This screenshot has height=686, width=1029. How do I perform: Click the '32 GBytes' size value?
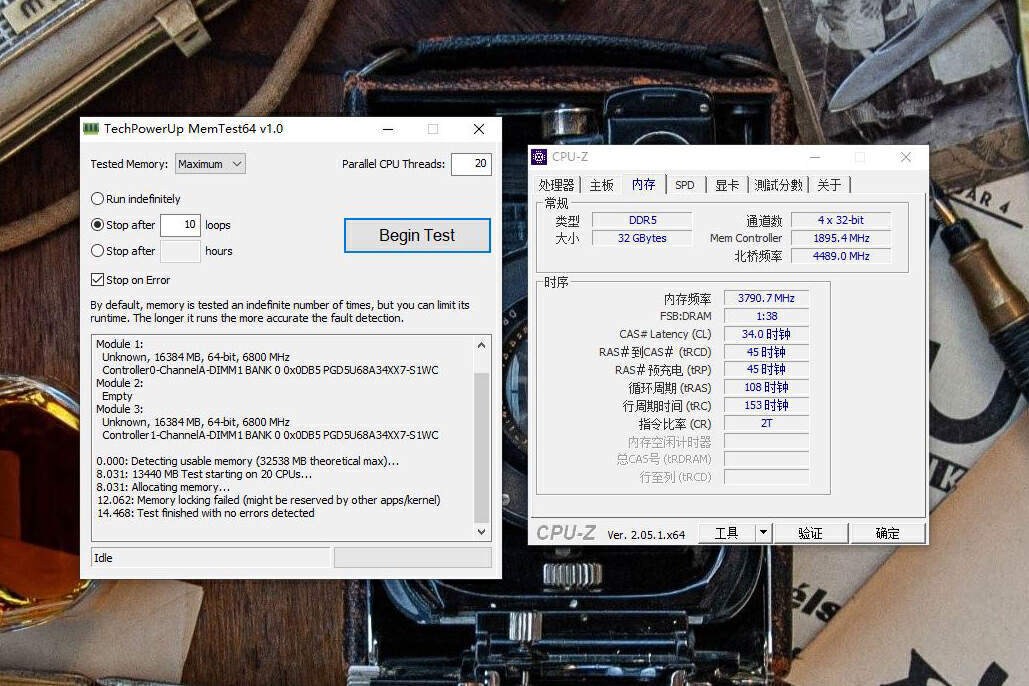point(642,238)
